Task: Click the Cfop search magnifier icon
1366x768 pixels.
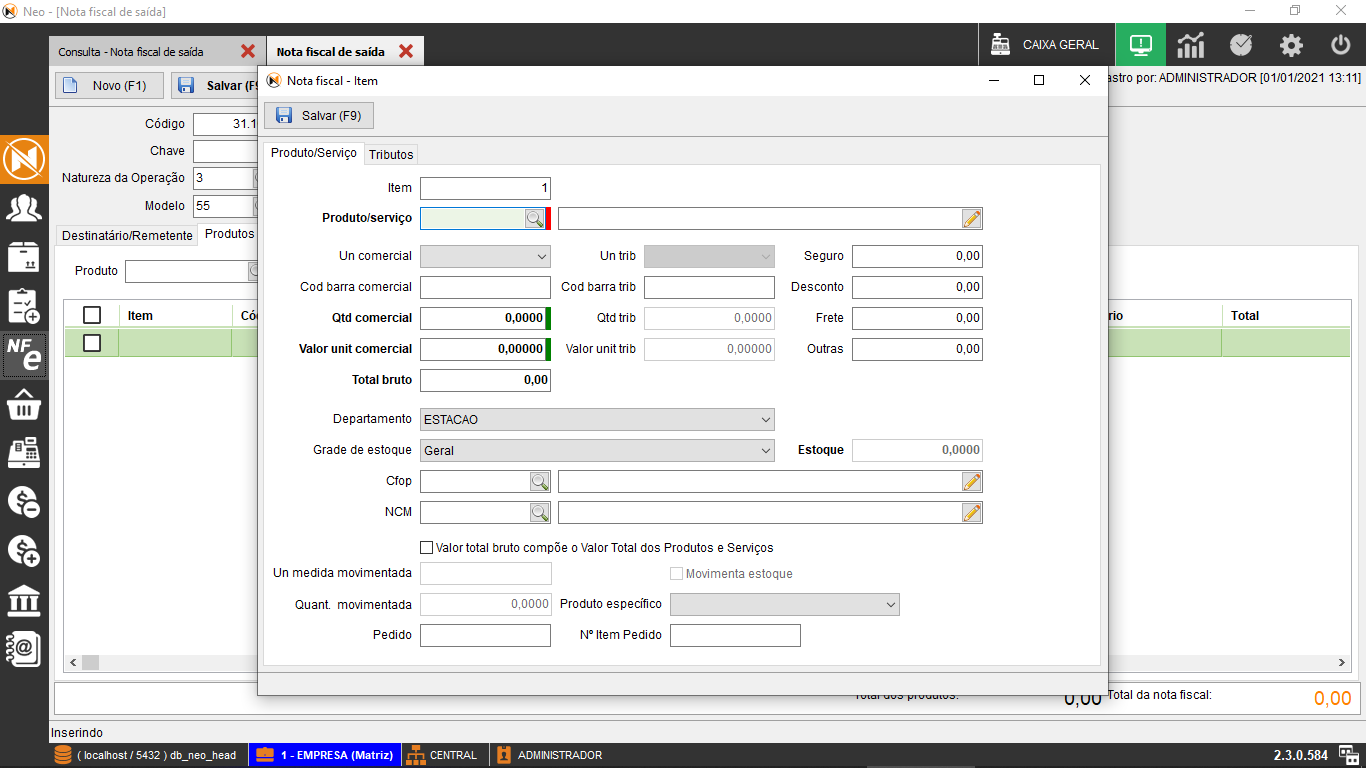Action: tap(540, 481)
